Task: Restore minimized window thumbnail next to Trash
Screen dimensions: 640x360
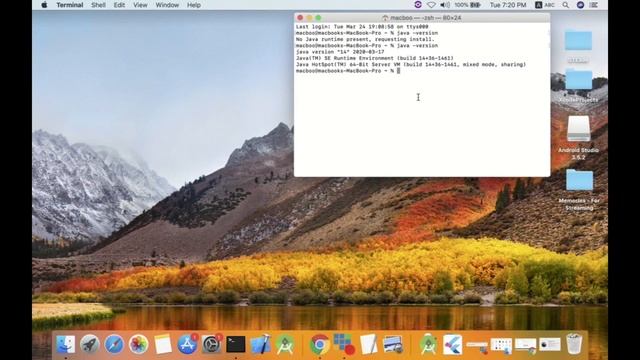Action: [550, 344]
